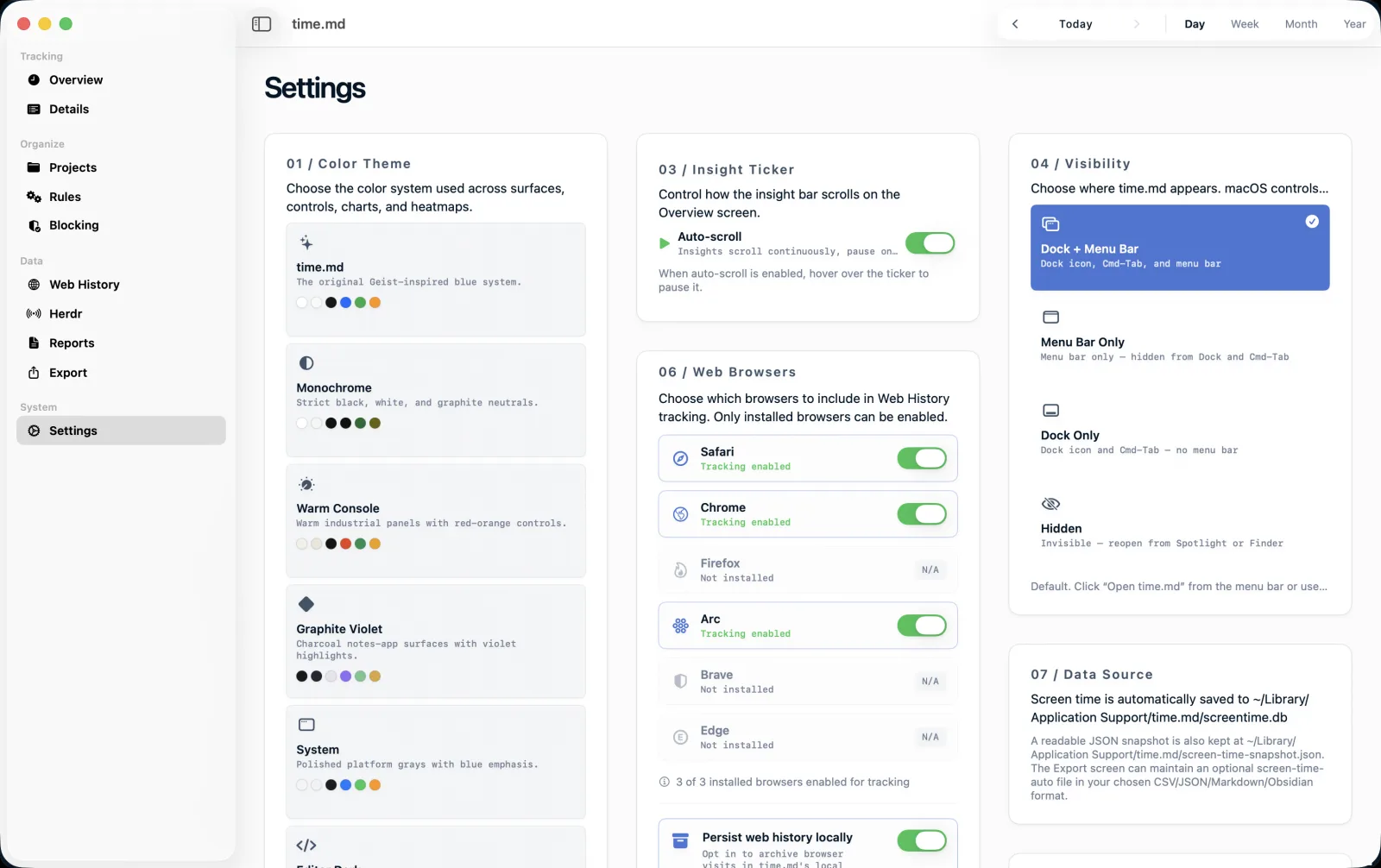Turn off Chrome tracking toggle
The width and height of the screenshot is (1381, 868).
(922, 514)
